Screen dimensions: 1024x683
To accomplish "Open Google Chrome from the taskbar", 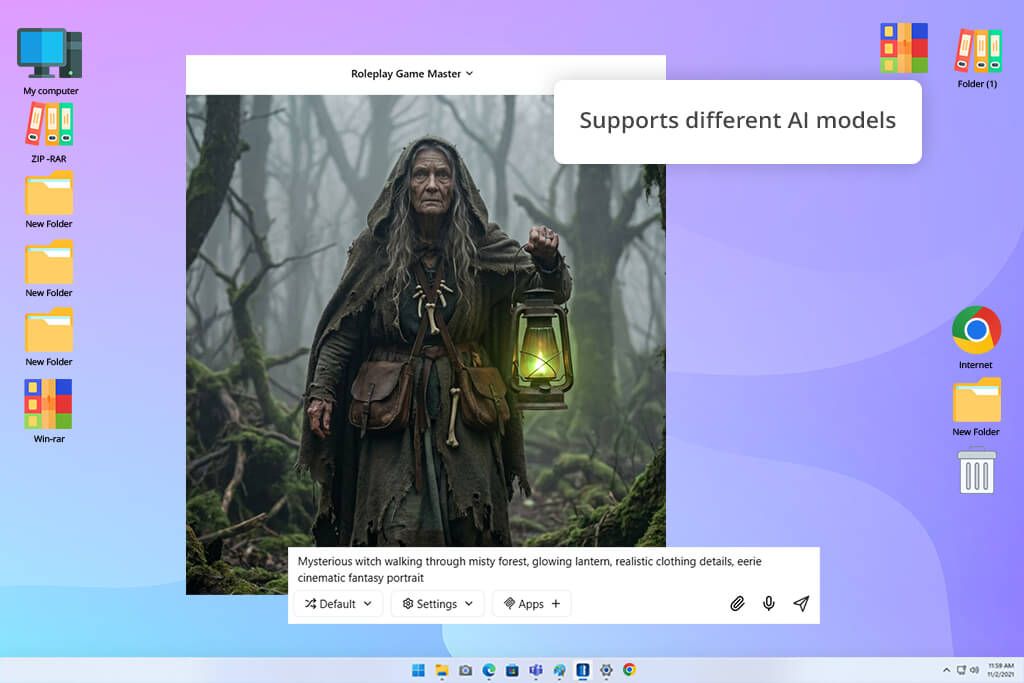I will pyautogui.click(x=630, y=670).
